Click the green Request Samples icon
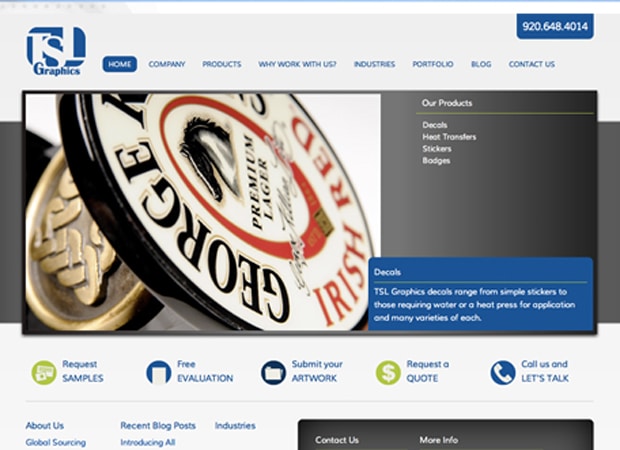 coord(44,372)
